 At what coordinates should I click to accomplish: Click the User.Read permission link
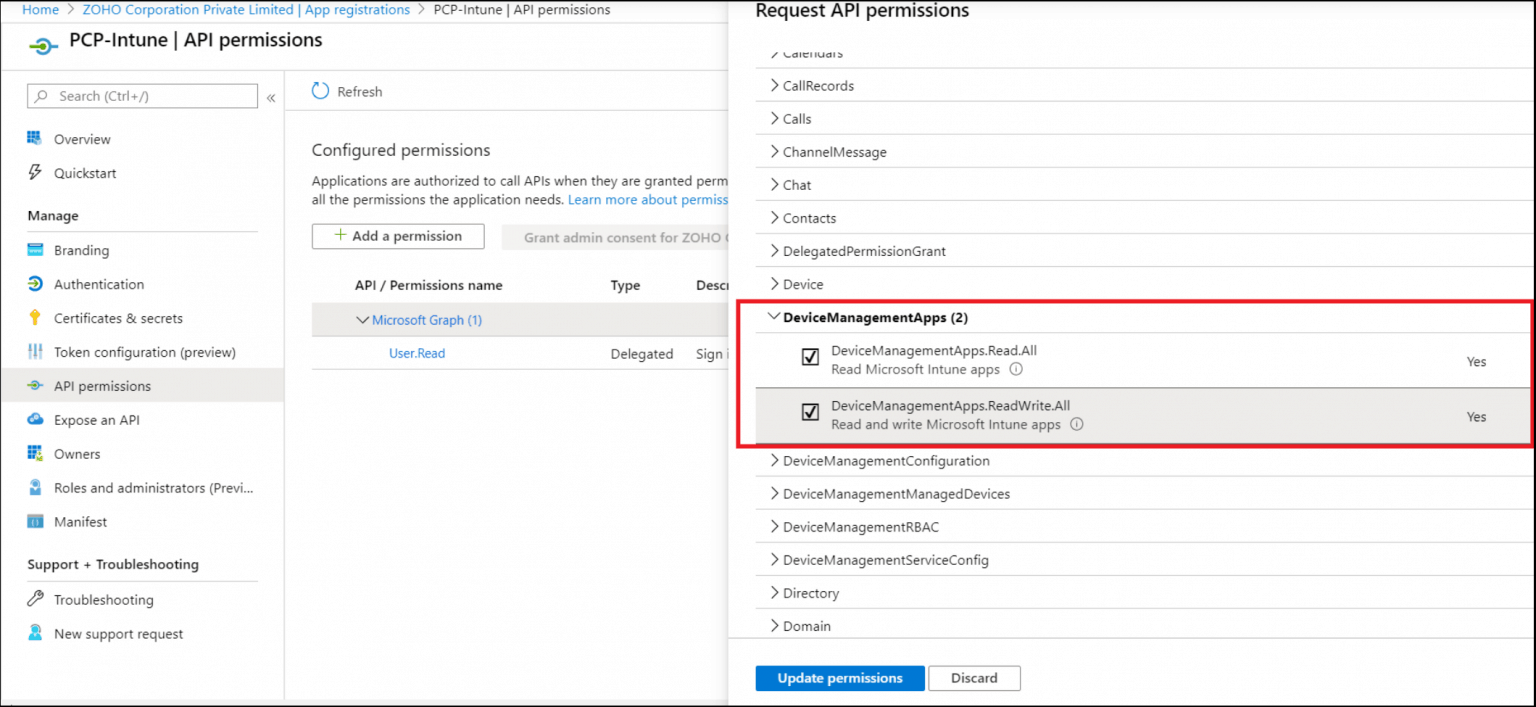tap(417, 353)
